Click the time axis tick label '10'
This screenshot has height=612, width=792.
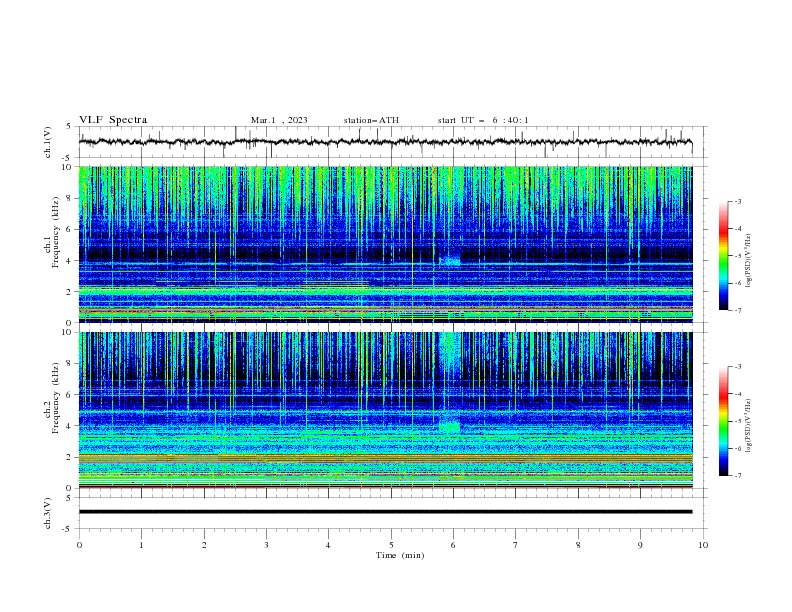703,545
